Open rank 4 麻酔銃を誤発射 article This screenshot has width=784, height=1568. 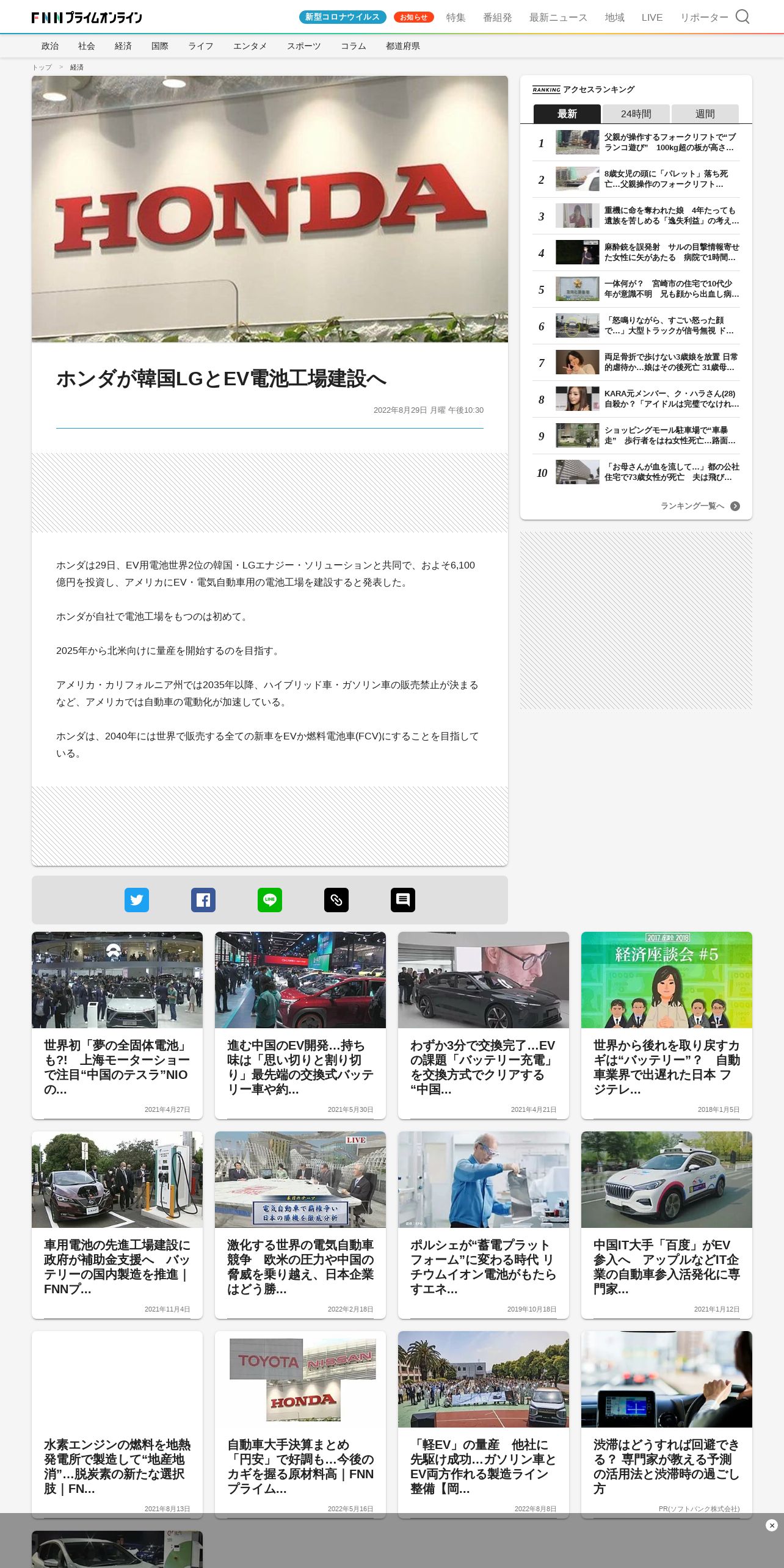[636, 253]
